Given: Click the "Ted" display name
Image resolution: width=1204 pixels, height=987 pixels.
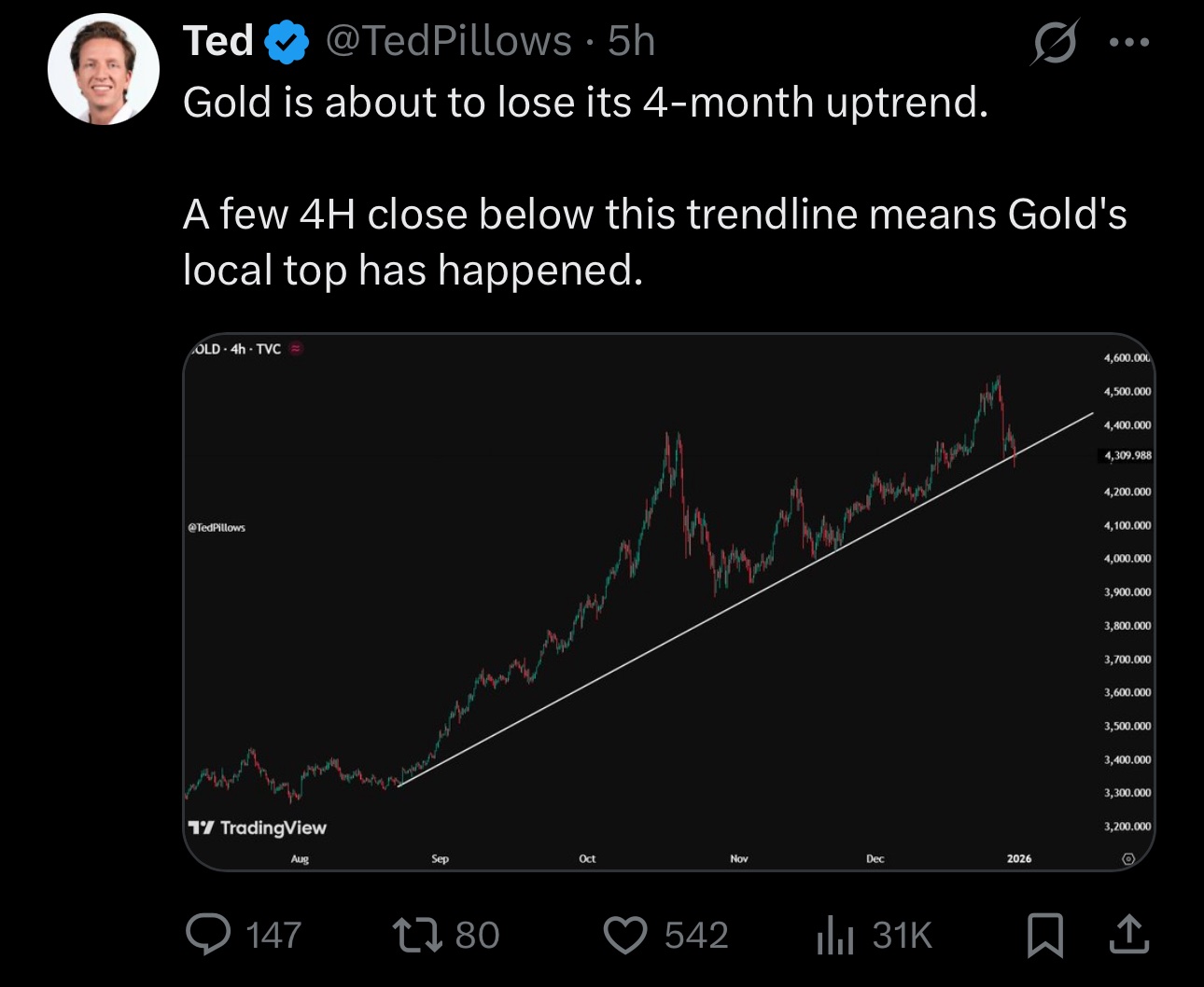Looking at the screenshot, I should pyautogui.click(x=218, y=42).
